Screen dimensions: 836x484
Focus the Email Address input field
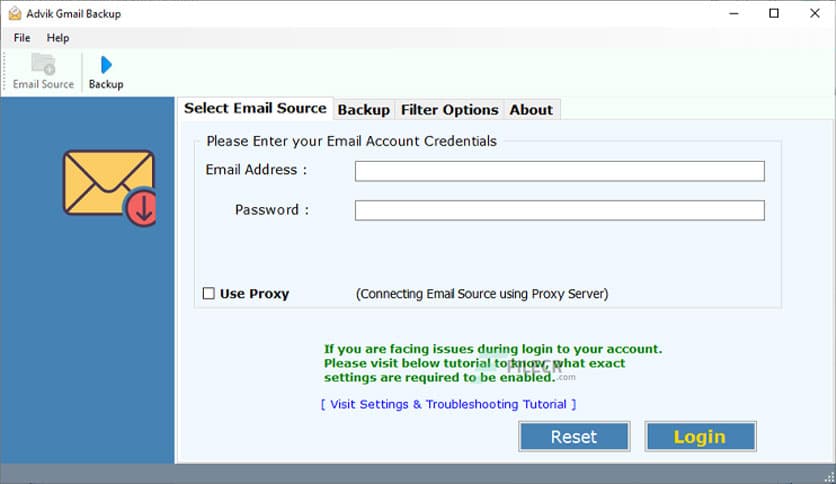click(x=559, y=171)
